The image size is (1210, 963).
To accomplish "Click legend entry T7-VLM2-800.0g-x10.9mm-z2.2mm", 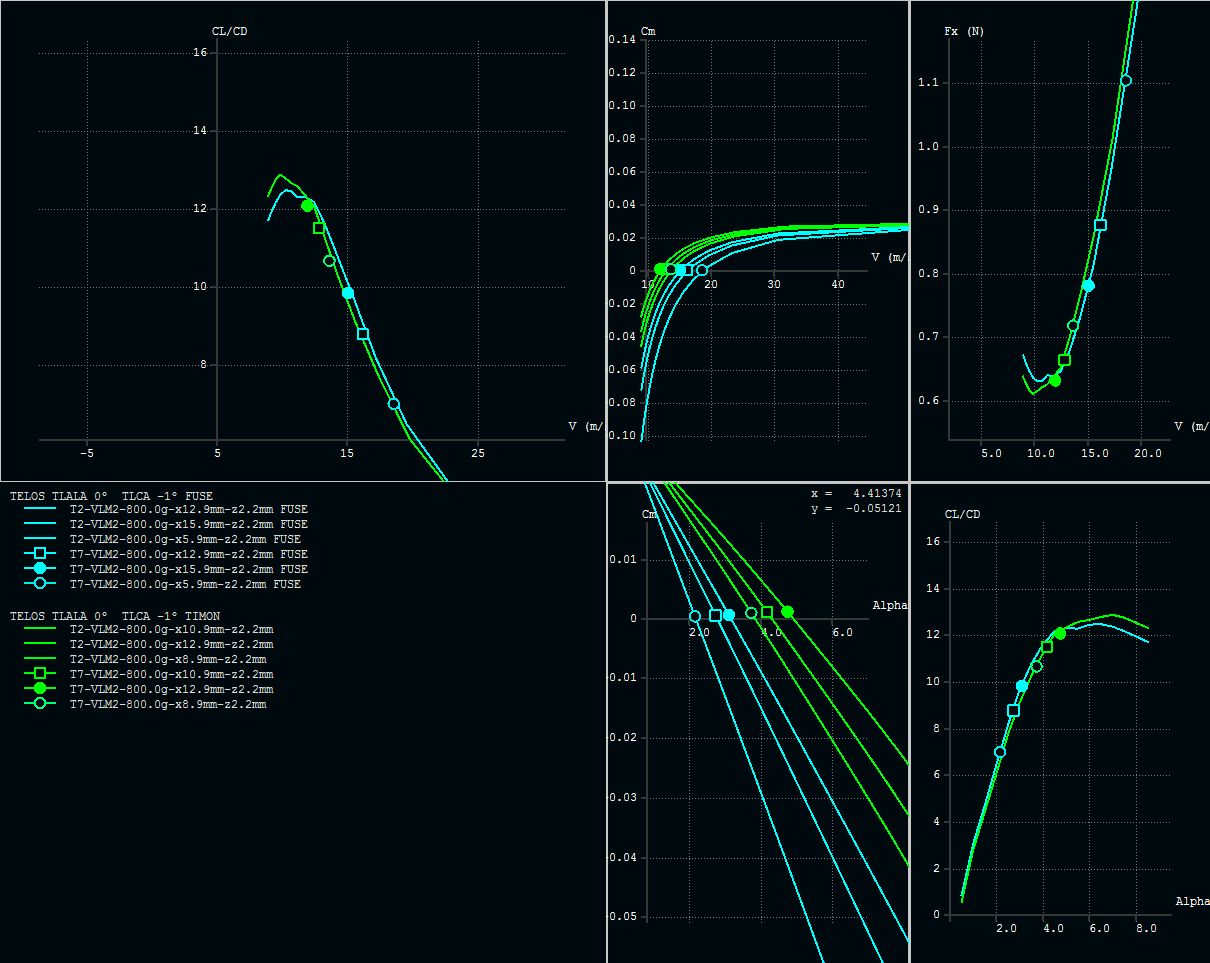I will point(171,675).
